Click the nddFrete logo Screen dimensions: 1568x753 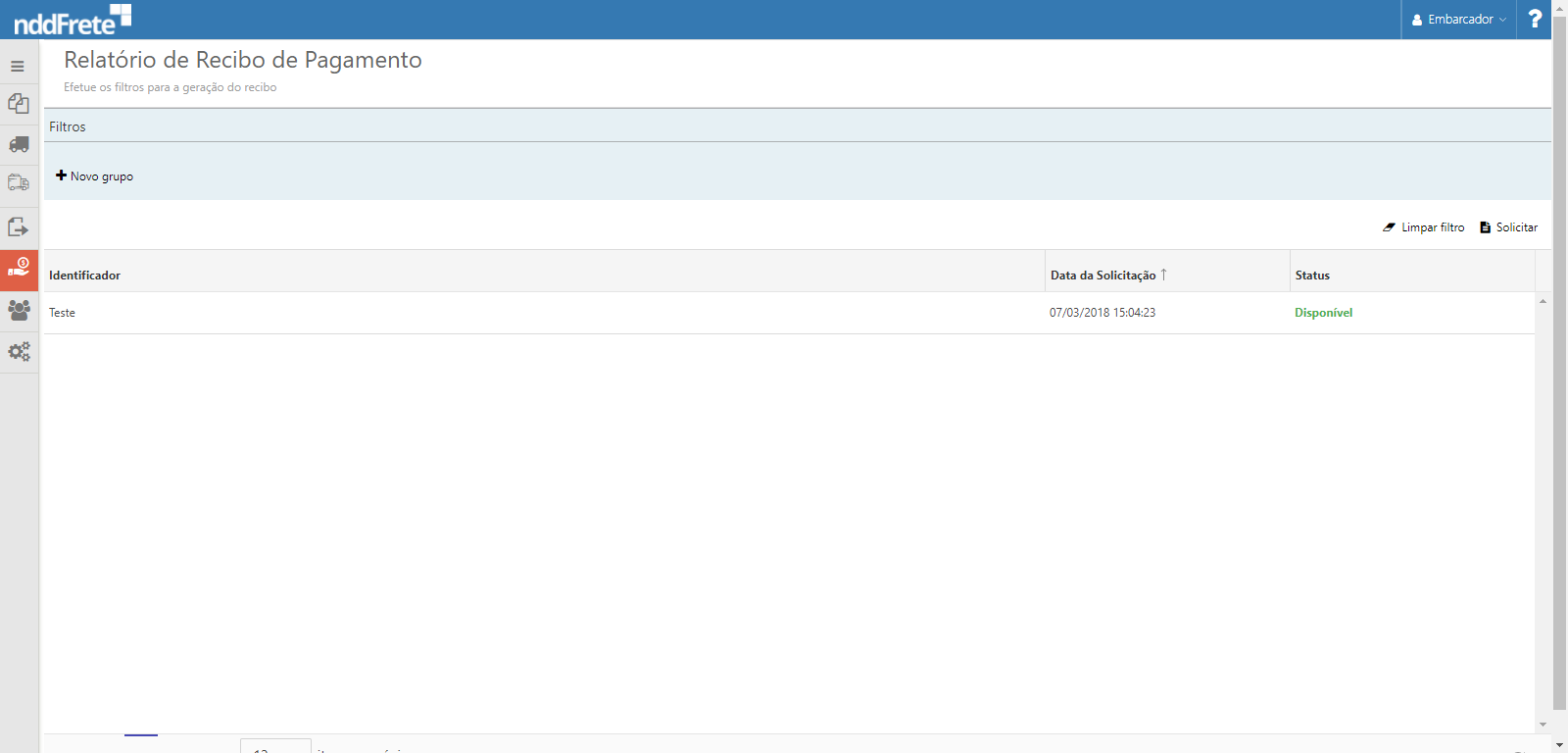73,20
